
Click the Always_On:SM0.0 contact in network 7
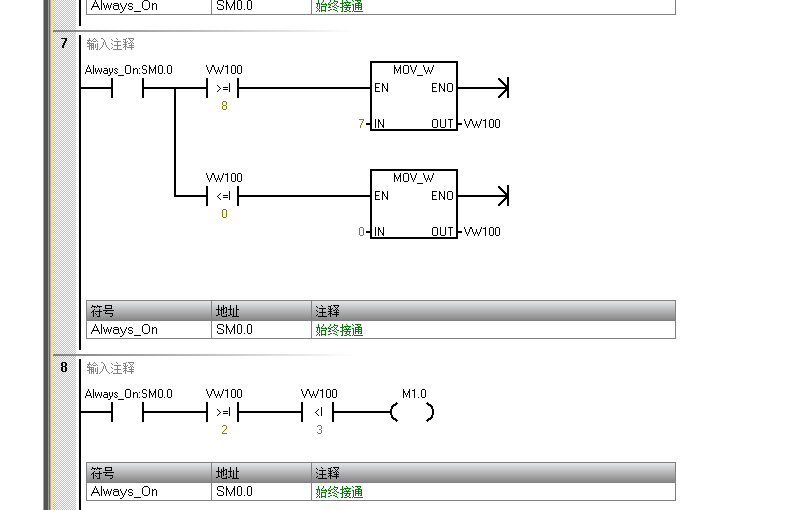tap(128, 88)
